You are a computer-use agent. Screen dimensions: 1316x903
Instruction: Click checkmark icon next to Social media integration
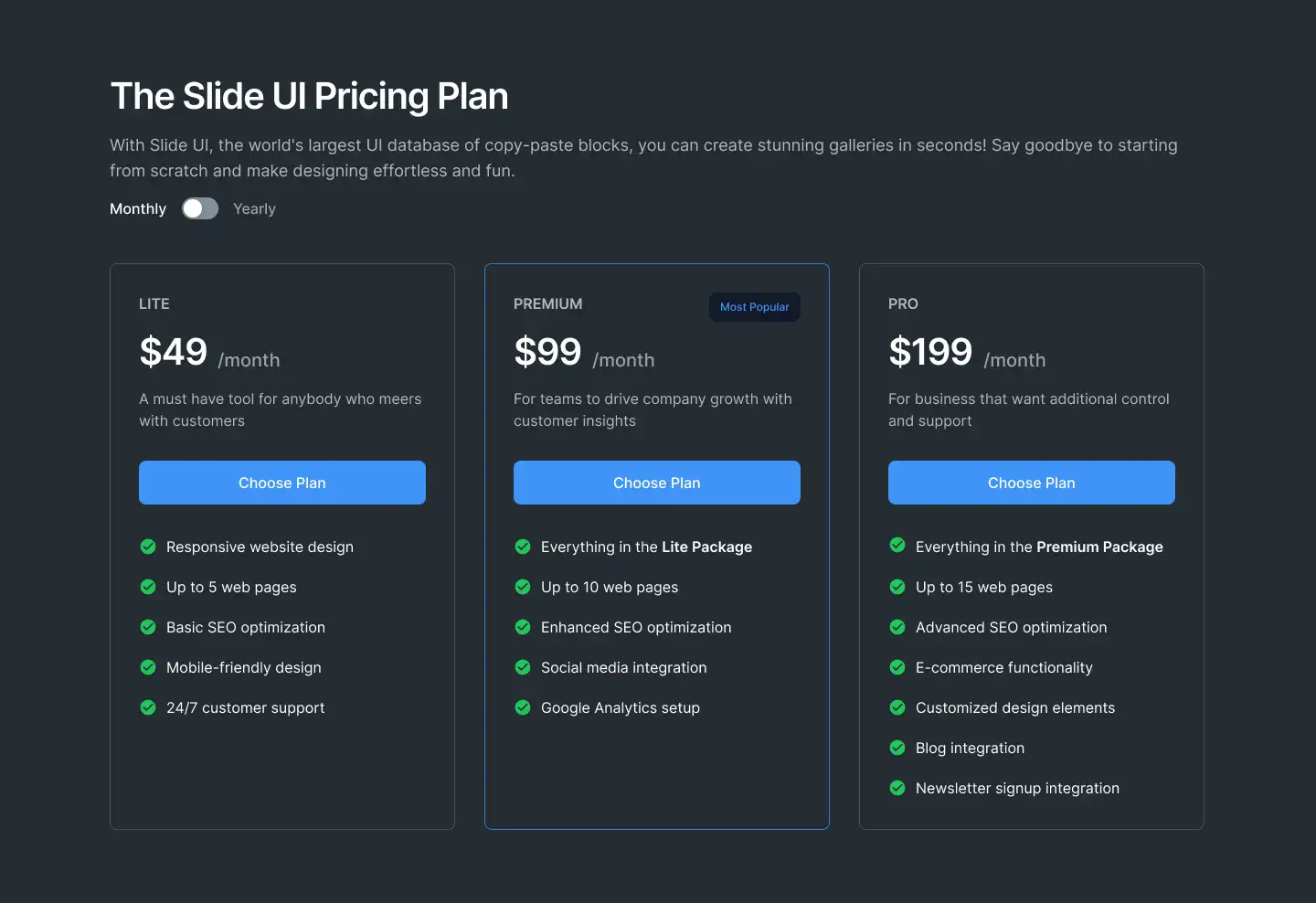coord(523,667)
